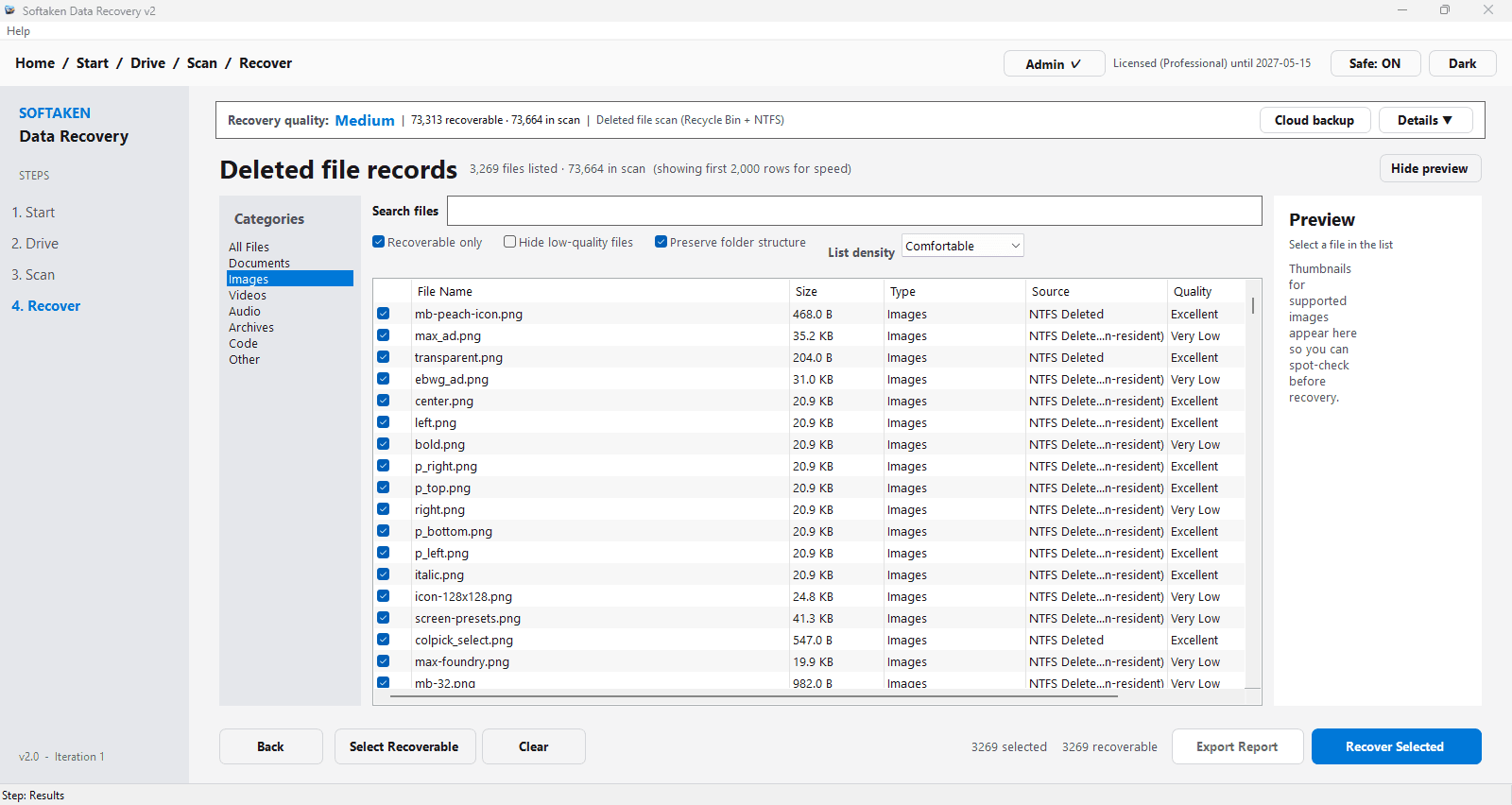Sort by the Quality column header

tap(1207, 291)
